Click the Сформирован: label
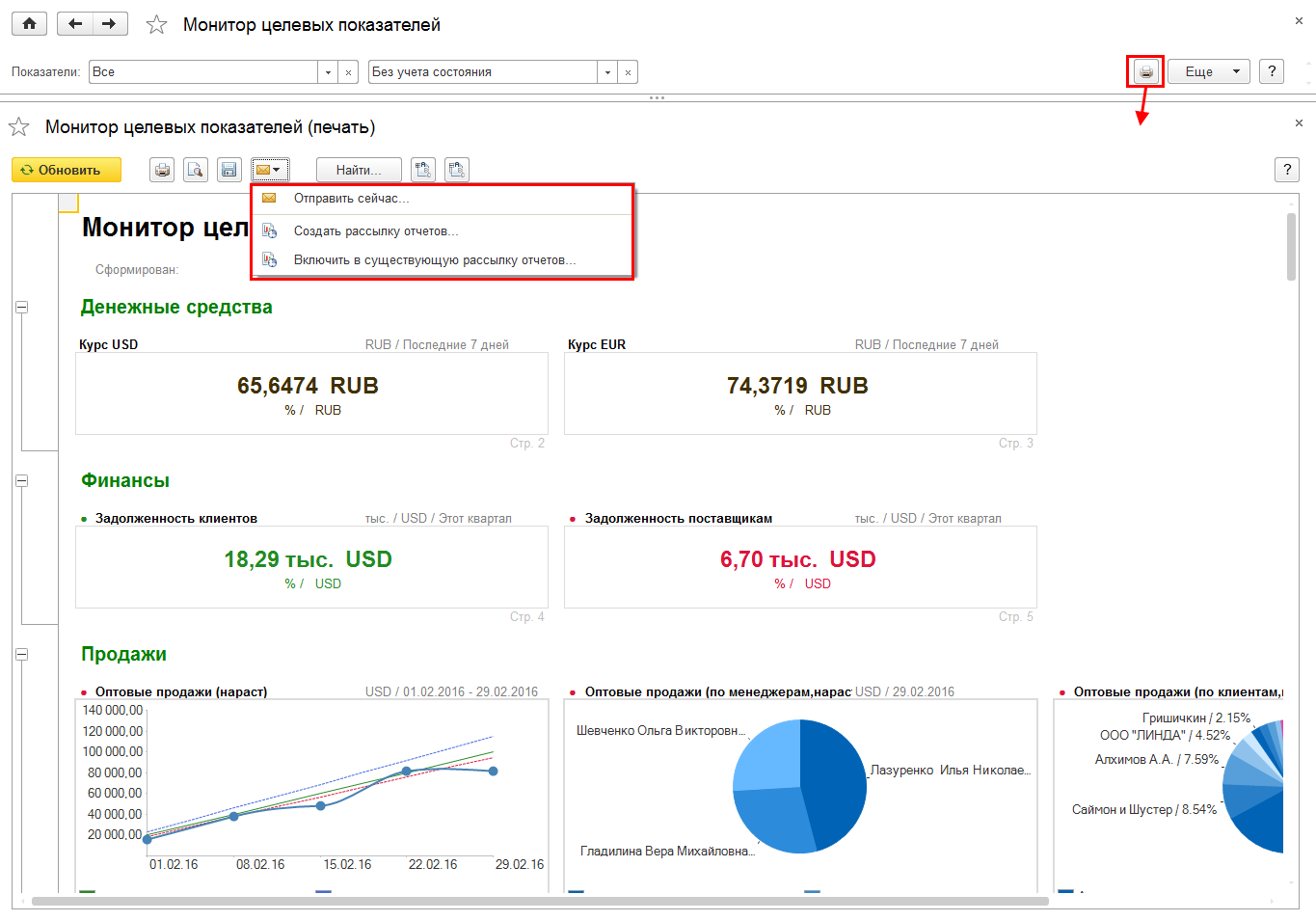Image resolution: width=1316 pixels, height=921 pixels. pyautogui.click(x=137, y=270)
